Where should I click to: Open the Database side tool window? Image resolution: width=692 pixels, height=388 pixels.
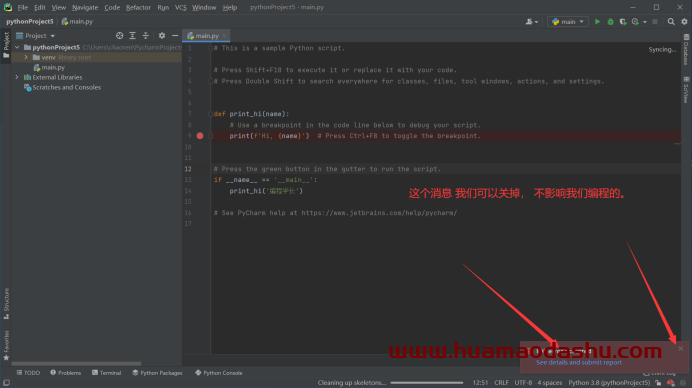[686, 50]
